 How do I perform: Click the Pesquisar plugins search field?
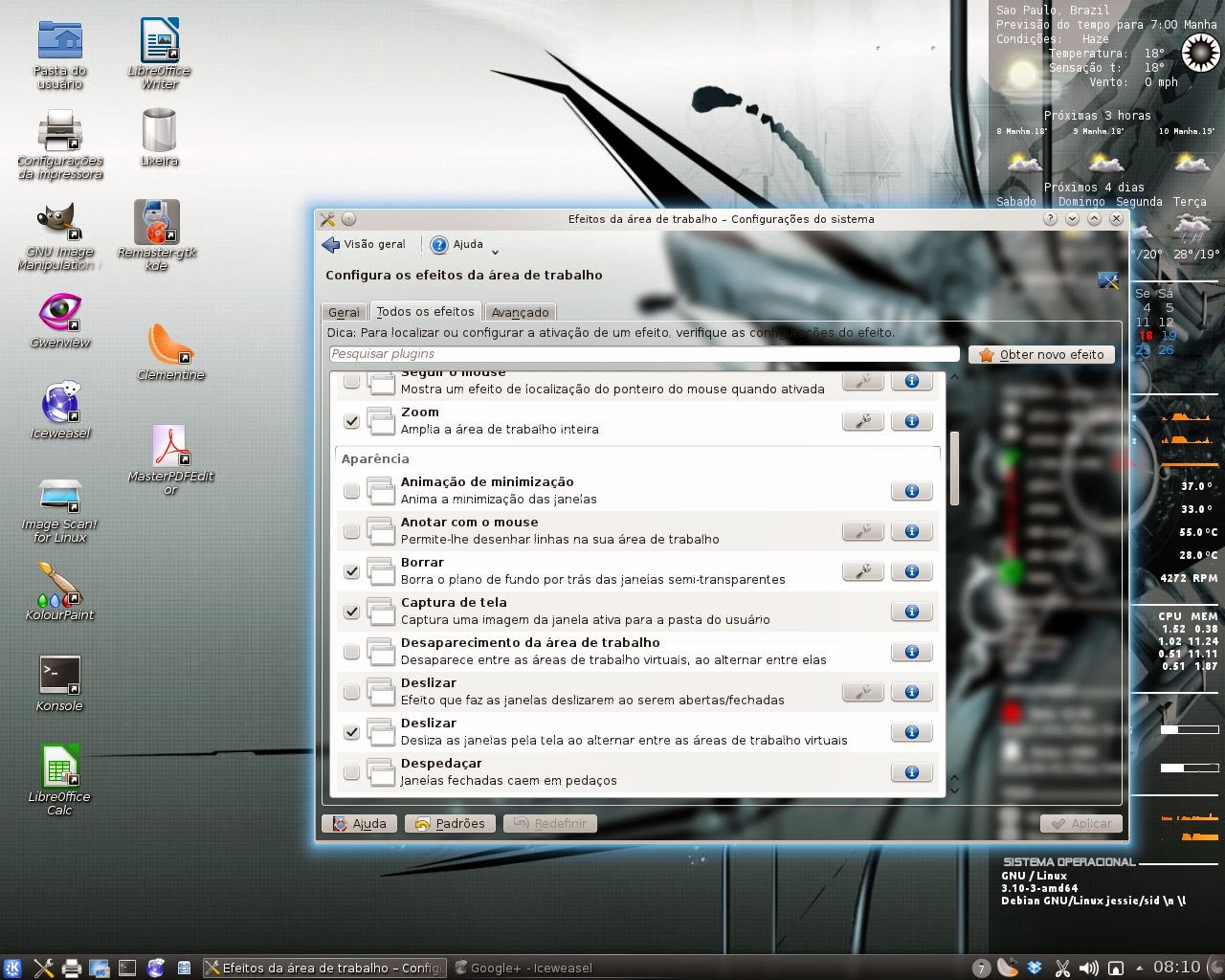pos(641,354)
